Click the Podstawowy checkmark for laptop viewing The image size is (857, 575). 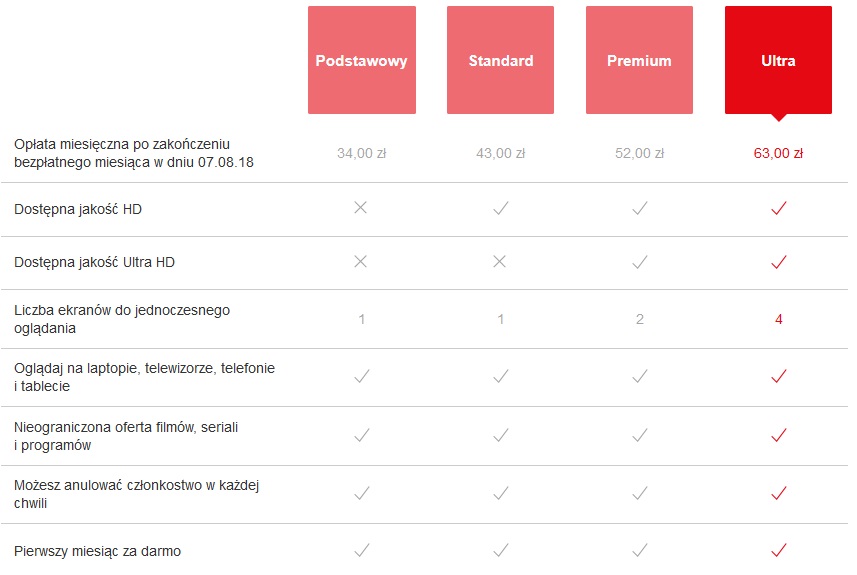[x=361, y=376]
